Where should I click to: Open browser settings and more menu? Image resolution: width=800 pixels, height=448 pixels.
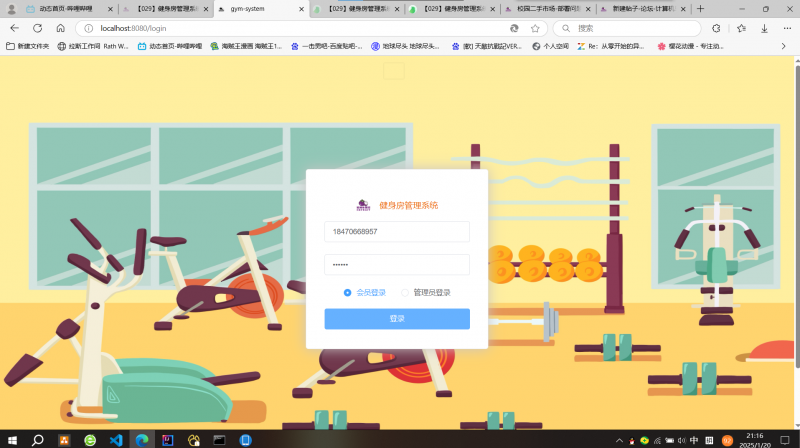787,29
